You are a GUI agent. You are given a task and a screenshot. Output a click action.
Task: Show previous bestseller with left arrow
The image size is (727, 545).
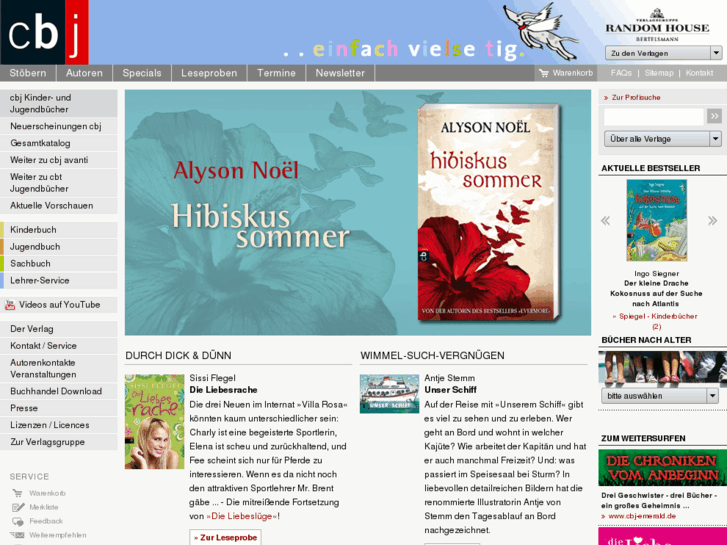pos(606,221)
